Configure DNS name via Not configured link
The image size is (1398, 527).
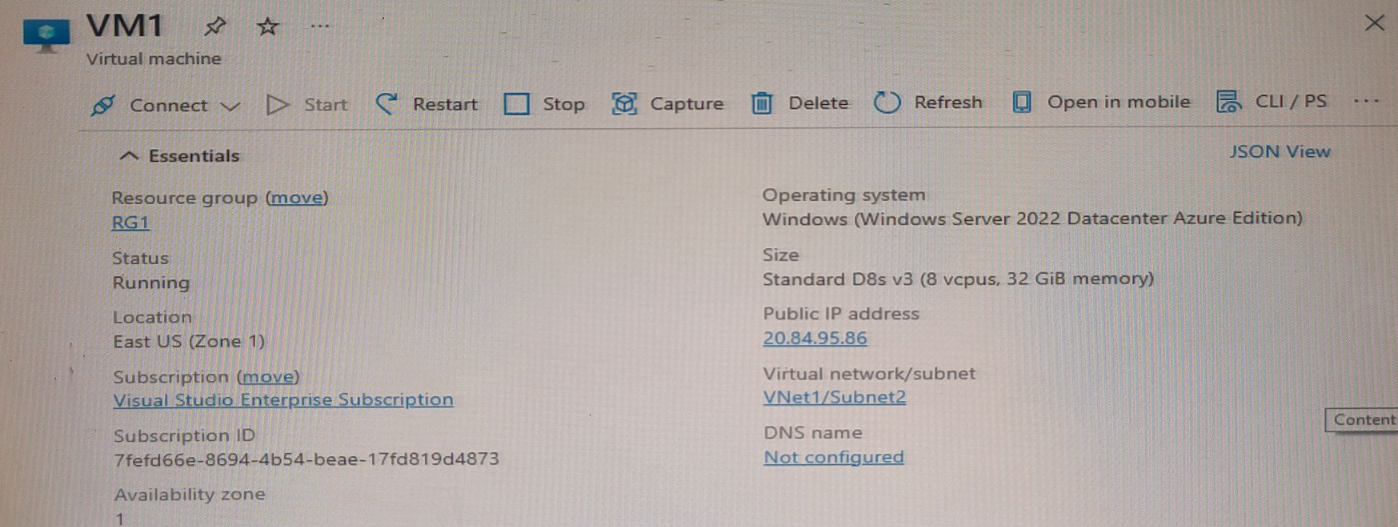(x=834, y=457)
